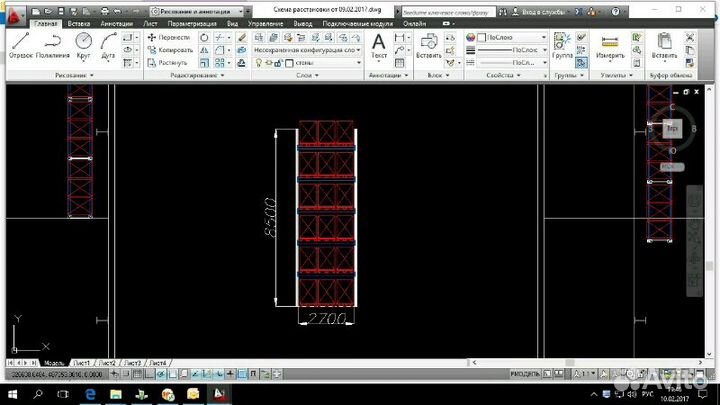720x405 pixels.
Task: Open the Лист1 layout tab
Action: click(79, 360)
